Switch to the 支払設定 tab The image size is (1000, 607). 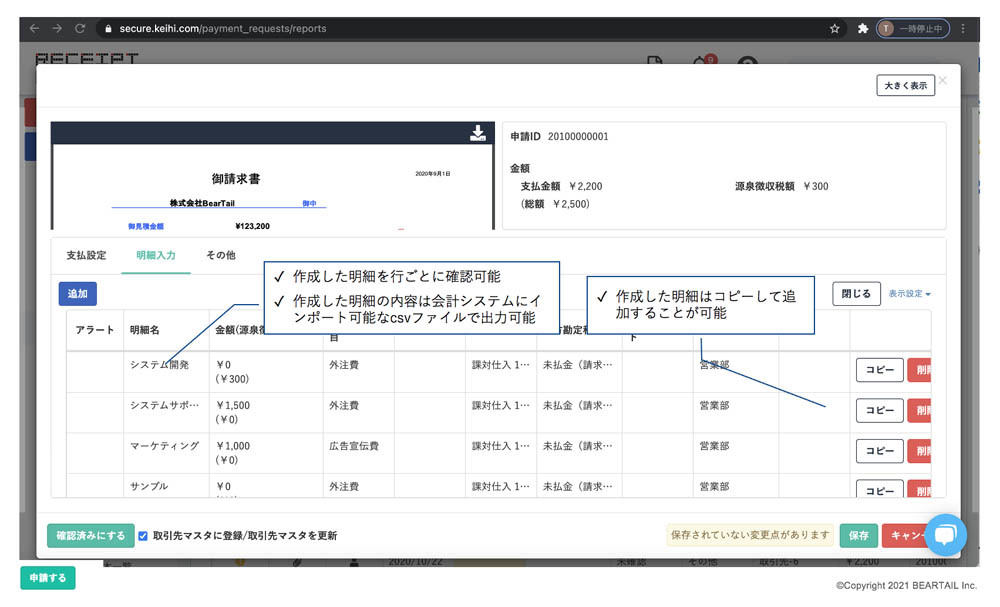(86, 255)
